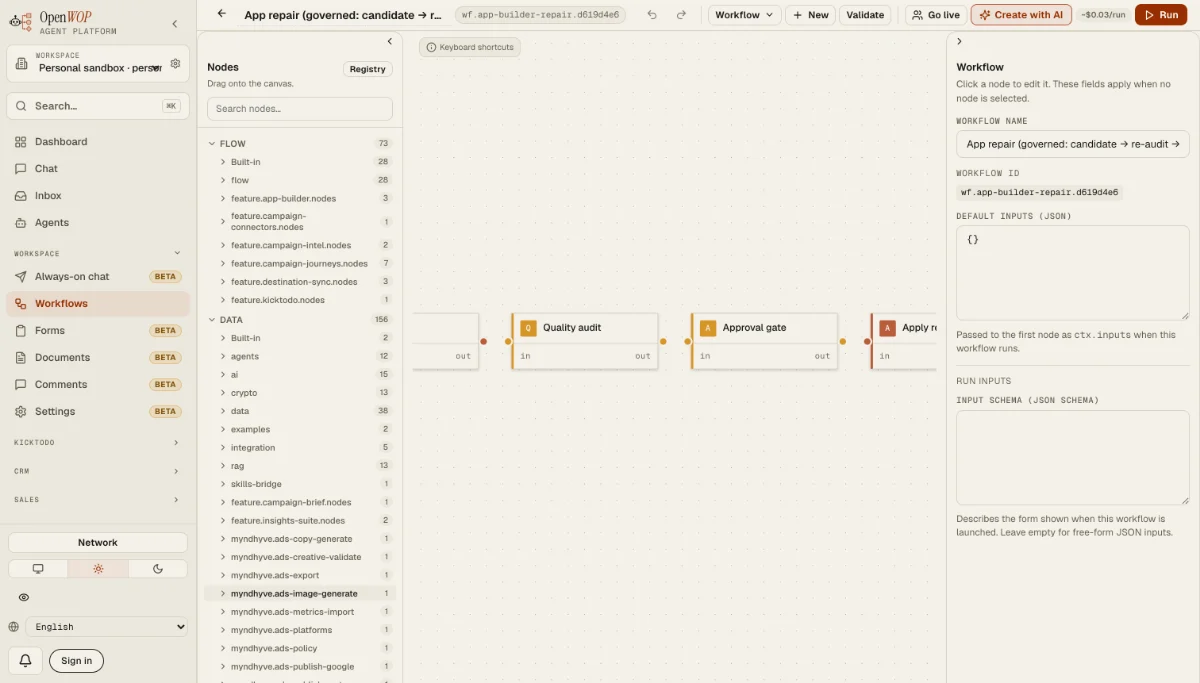The height and width of the screenshot is (683, 1200).
Task: Collapse the main left sidebar
Action: click(x=175, y=23)
